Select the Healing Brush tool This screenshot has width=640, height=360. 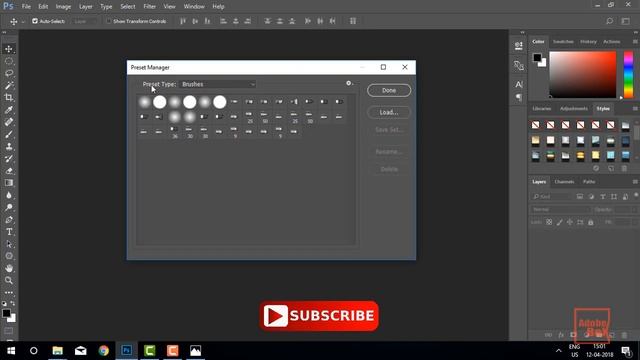pyautogui.click(x=9, y=122)
